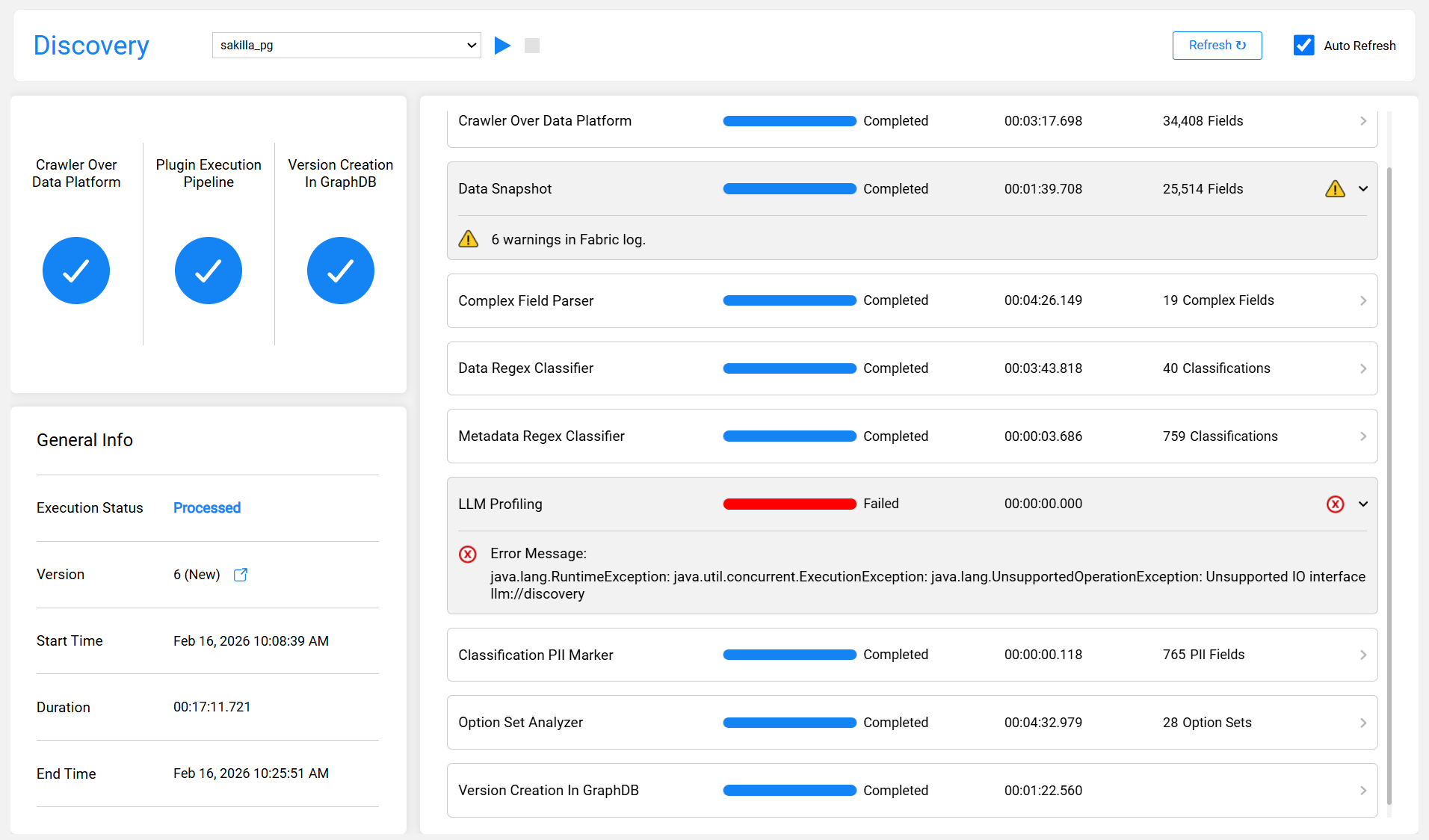Expand the Data Regex Classifier row chevron
Image resolution: width=1429 pixels, height=840 pixels.
click(x=1363, y=368)
